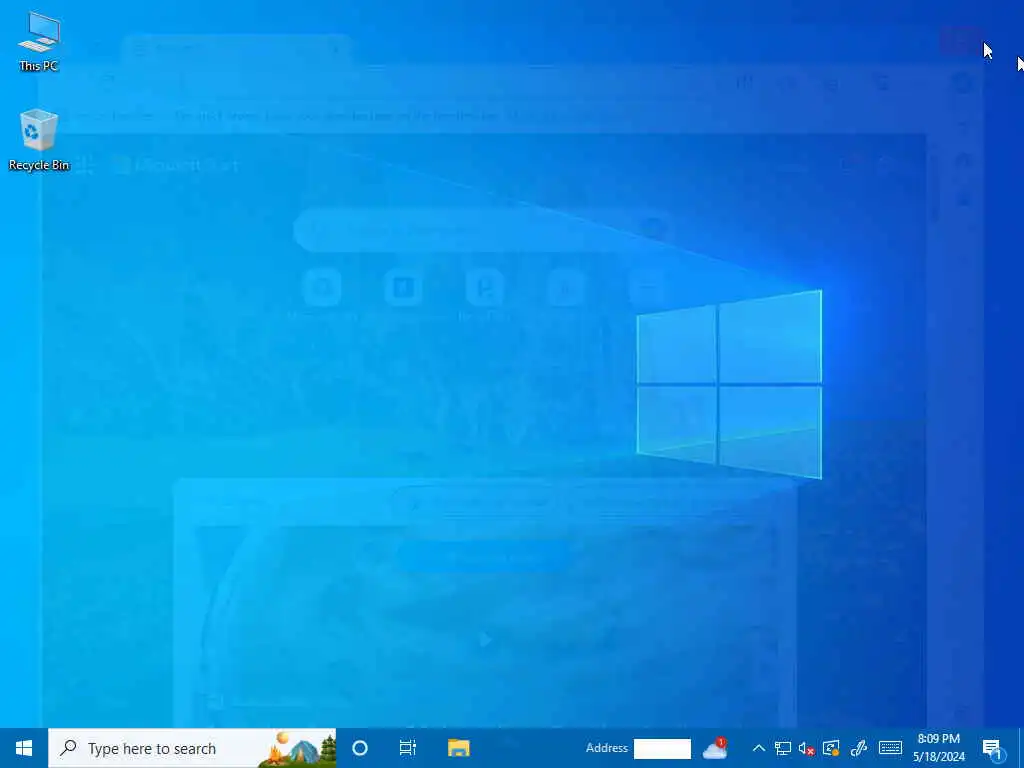Select the Recycle Bin desktop icon

coord(39,139)
